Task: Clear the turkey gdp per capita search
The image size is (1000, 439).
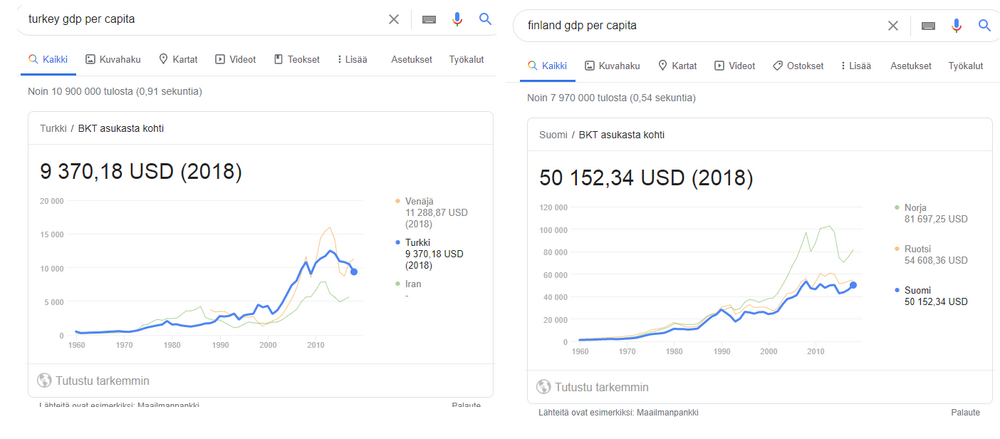Action: tap(394, 19)
